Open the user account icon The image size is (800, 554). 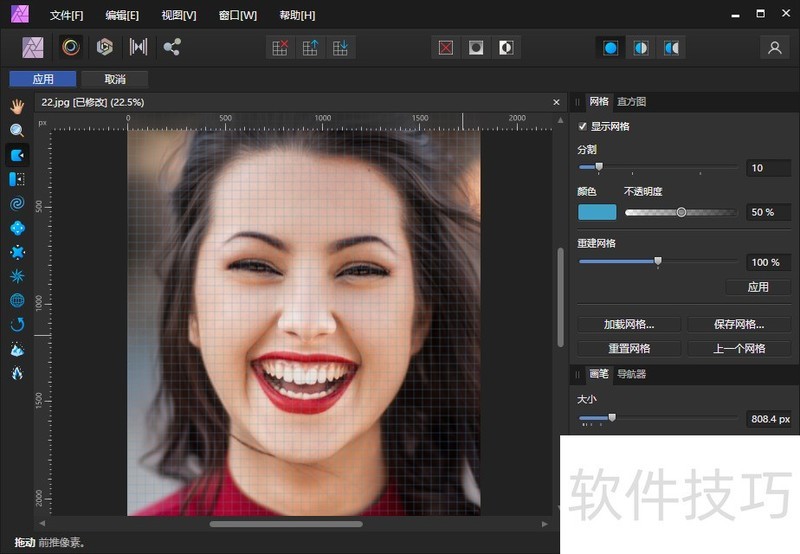coord(774,48)
